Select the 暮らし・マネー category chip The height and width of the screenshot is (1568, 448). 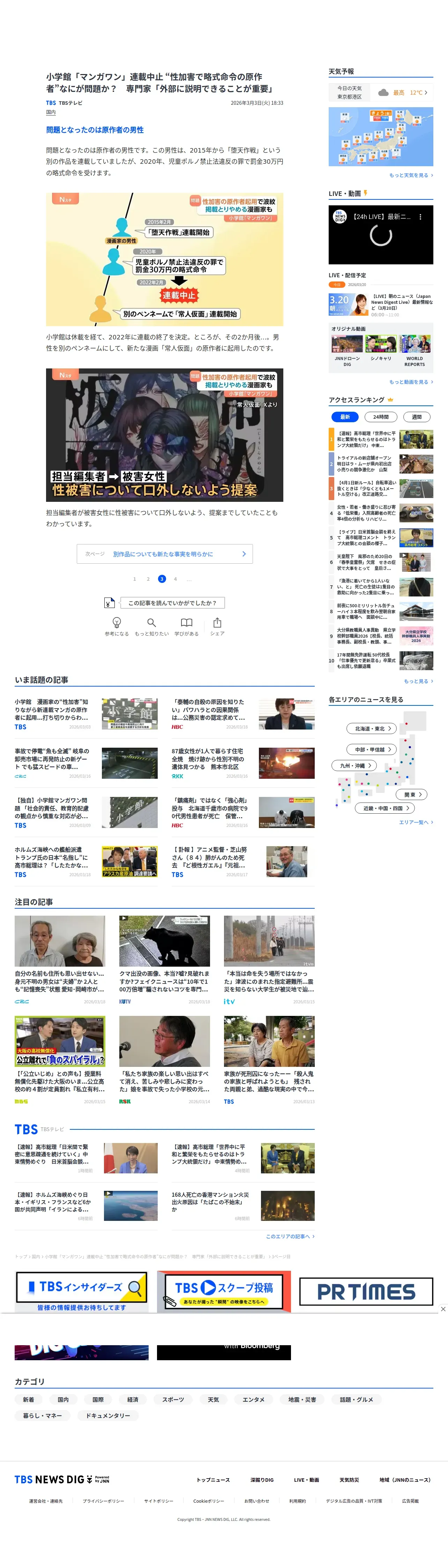43,1416
